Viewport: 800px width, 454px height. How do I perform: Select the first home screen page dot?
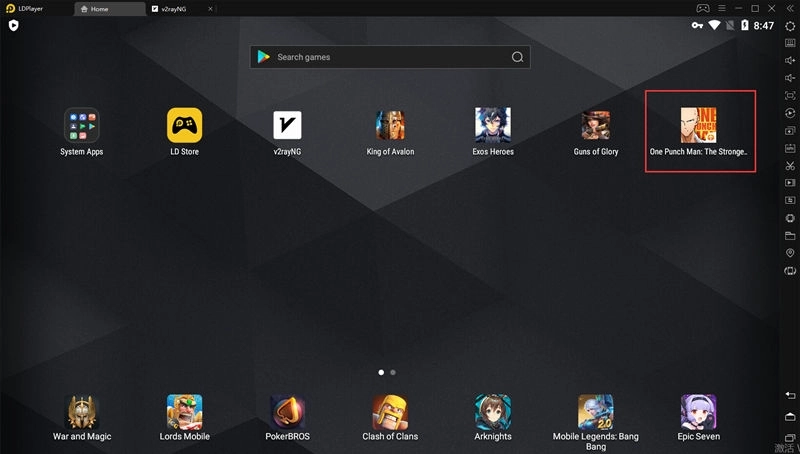click(381, 372)
